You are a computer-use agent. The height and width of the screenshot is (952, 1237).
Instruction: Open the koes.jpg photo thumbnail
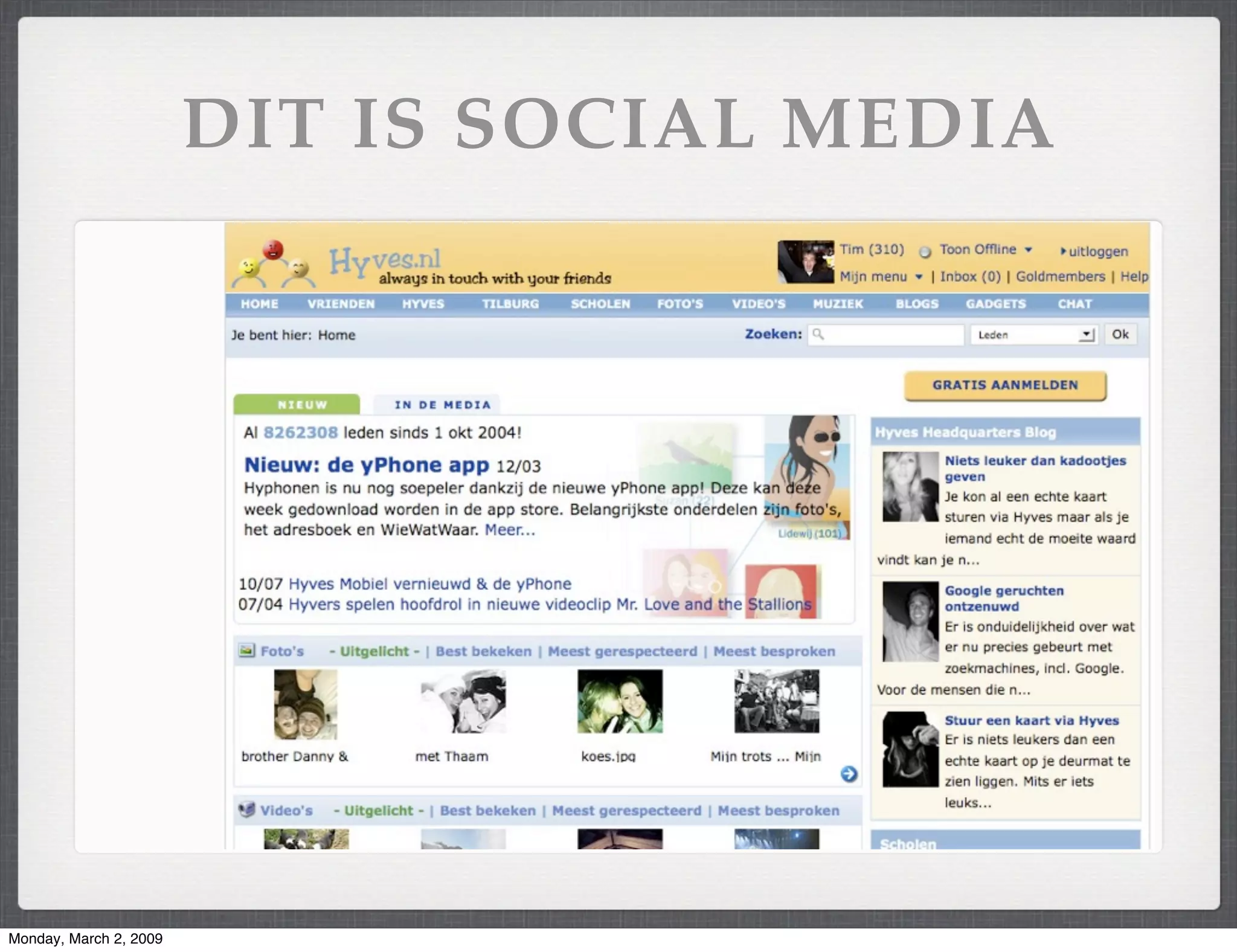click(x=620, y=701)
